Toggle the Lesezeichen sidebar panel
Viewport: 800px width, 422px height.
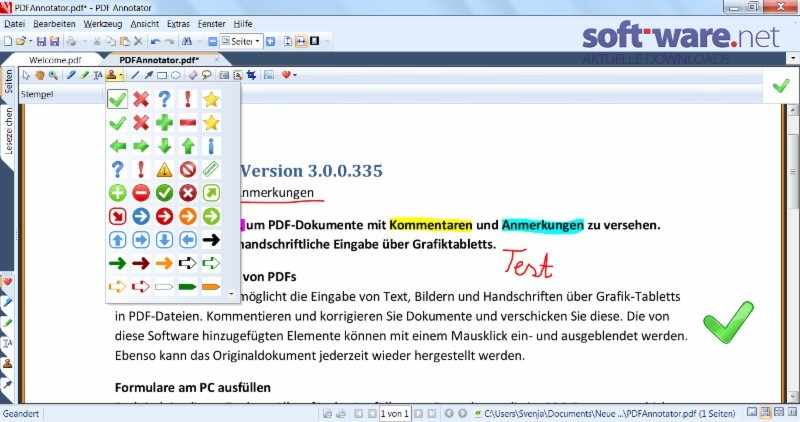pyautogui.click(x=8, y=131)
